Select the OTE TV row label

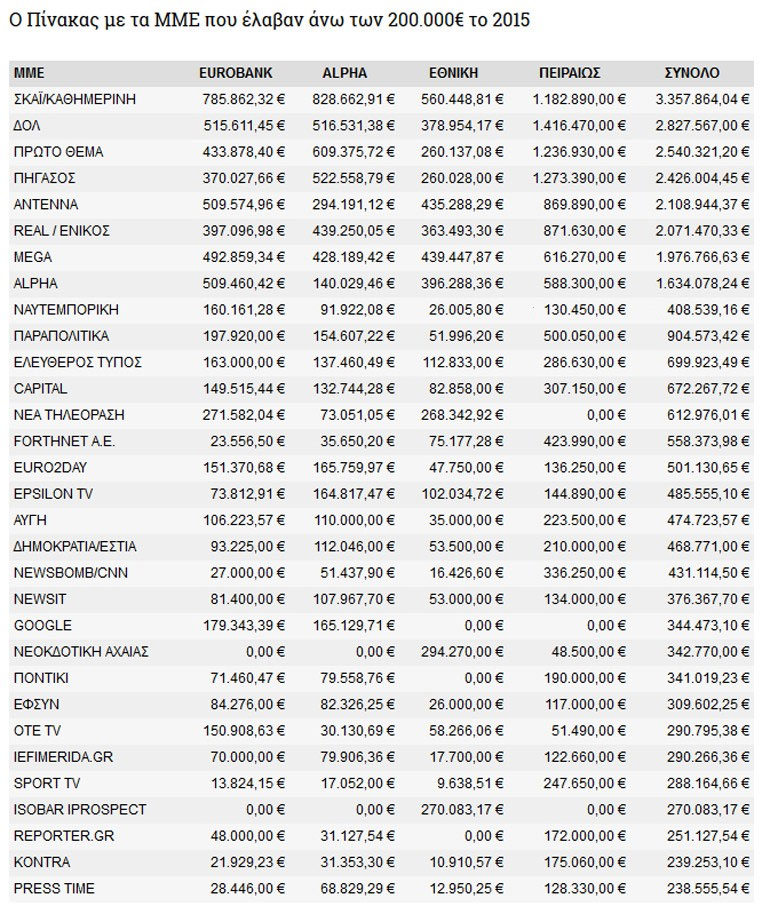(39, 730)
